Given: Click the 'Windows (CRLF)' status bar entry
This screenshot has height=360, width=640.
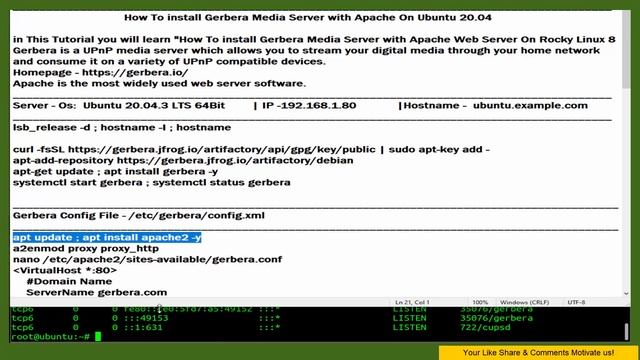Looking at the screenshot, I should pyautogui.click(x=524, y=302).
